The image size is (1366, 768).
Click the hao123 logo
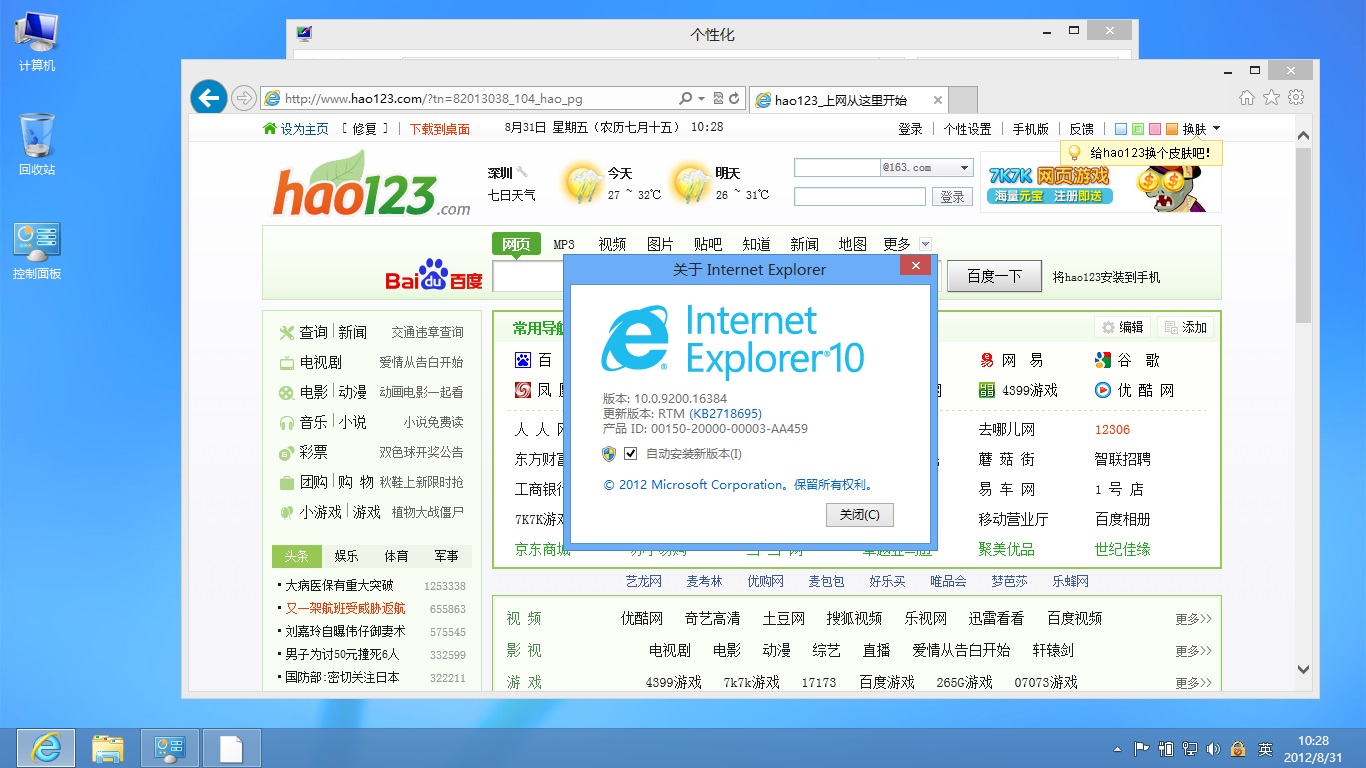point(371,185)
